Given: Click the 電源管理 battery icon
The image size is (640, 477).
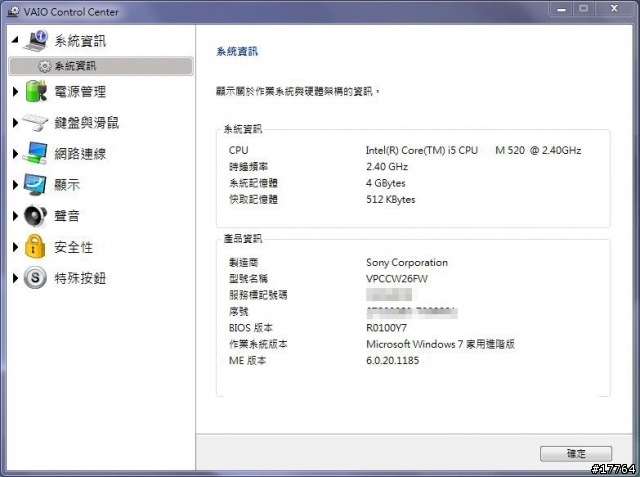Looking at the screenshot, I should point(36,91).
